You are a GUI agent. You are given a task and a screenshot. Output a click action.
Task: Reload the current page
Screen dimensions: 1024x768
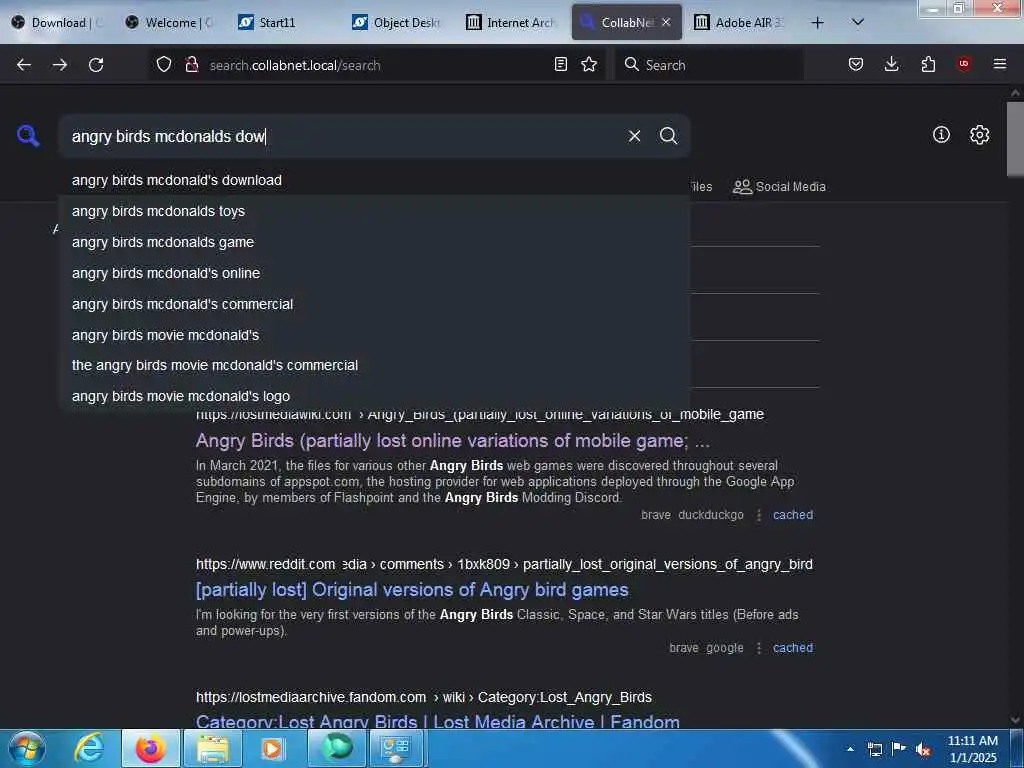pos(96,65)
